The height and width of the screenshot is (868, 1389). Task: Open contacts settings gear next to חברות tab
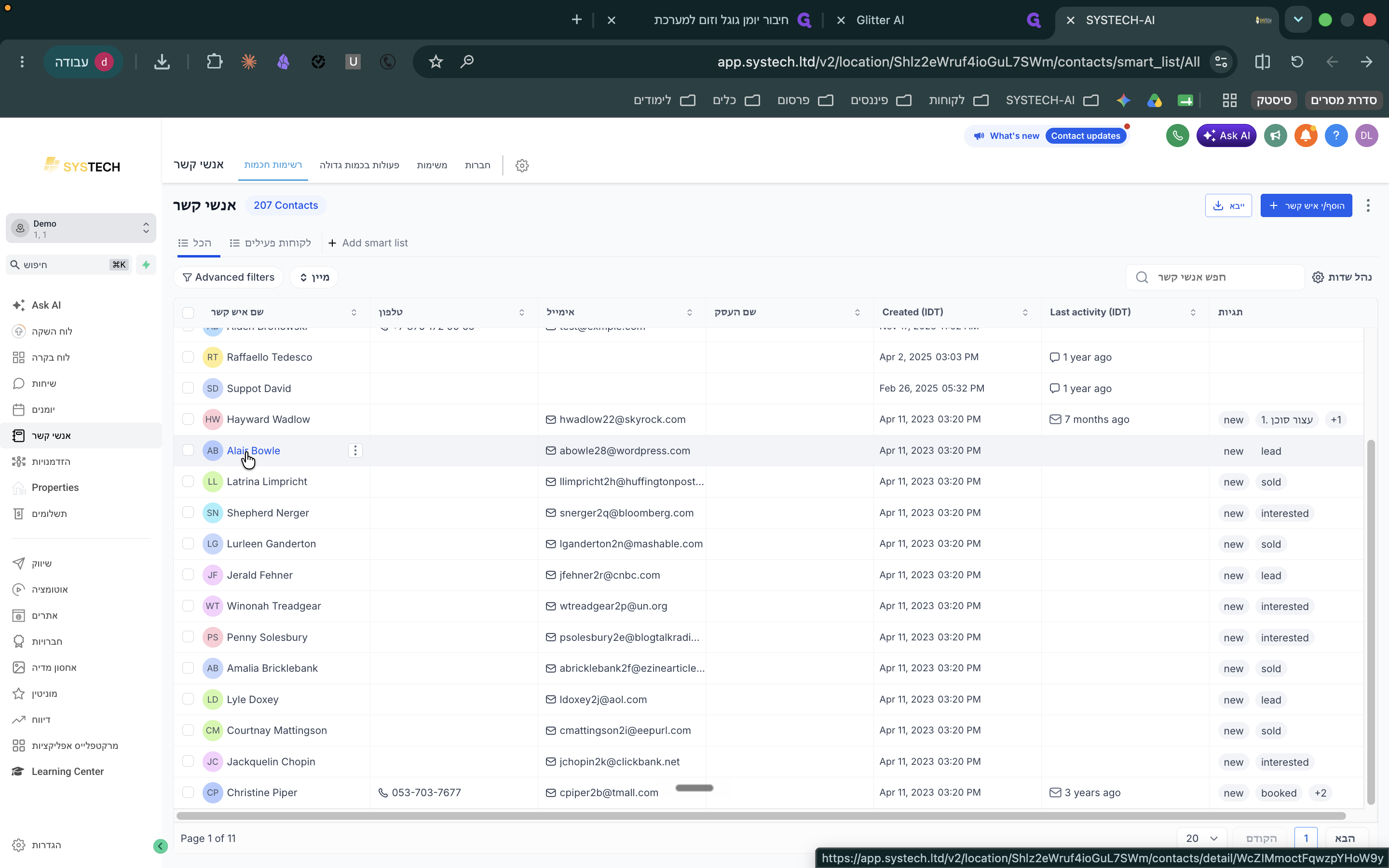tap(522, 165)
